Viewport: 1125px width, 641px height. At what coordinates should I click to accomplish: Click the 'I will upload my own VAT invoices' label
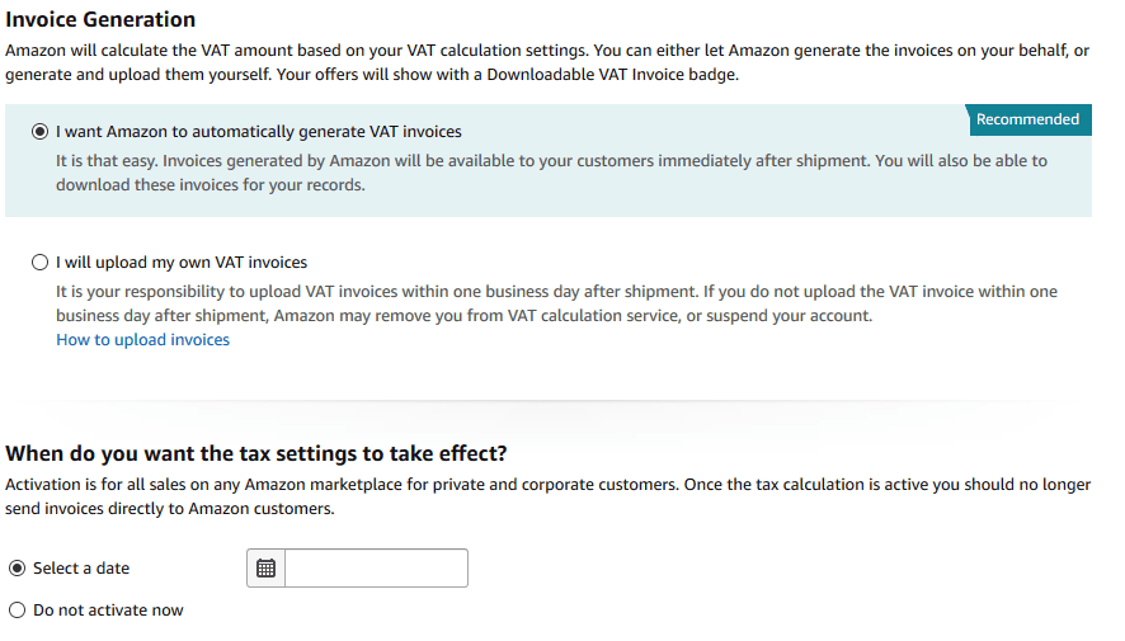pos(182,262)
